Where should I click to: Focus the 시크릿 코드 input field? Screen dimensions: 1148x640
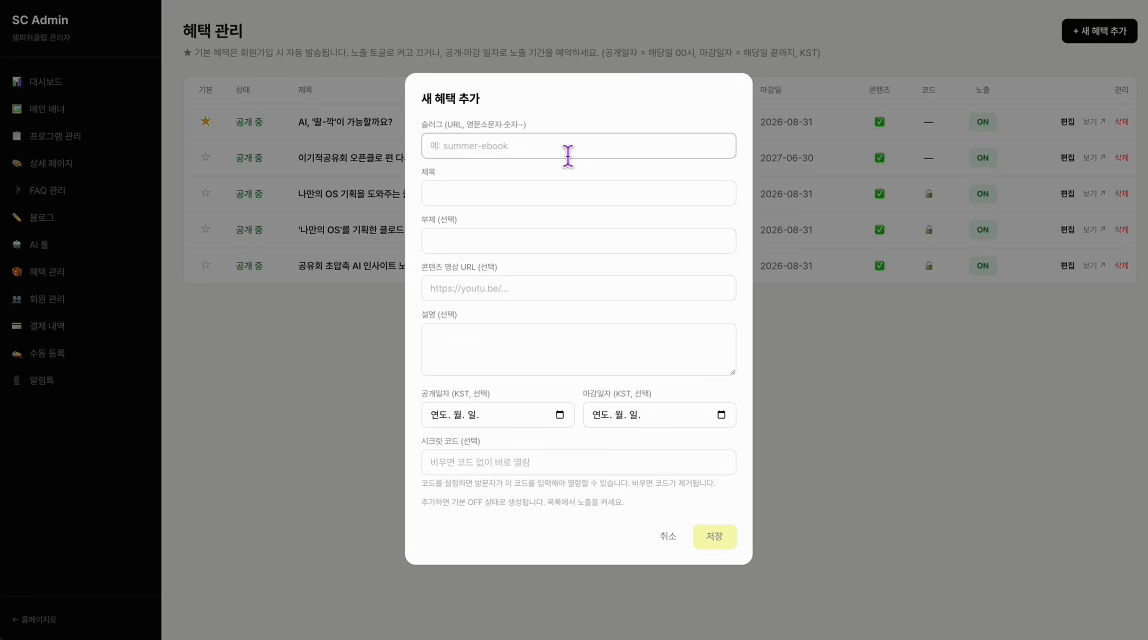point(578,462)
